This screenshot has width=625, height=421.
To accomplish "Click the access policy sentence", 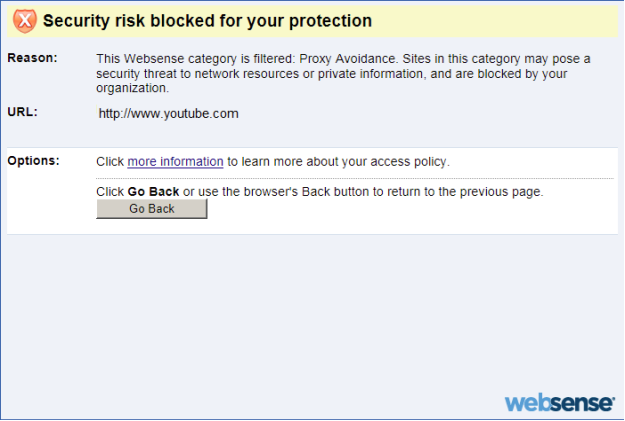I will point(273,161).
